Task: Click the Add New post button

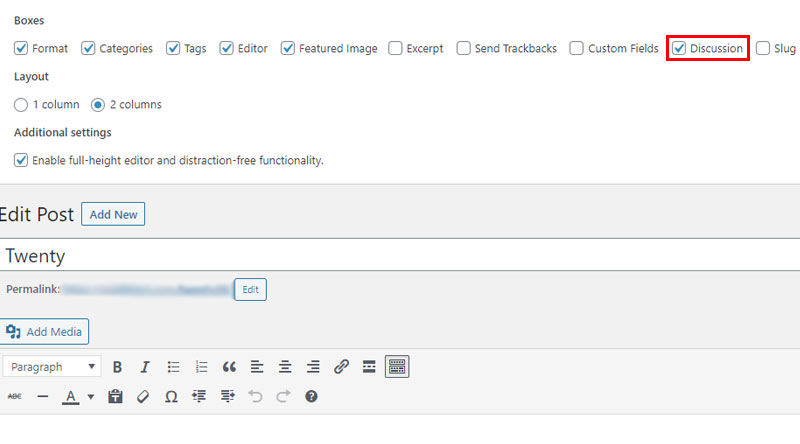Action: pos(113,214)
